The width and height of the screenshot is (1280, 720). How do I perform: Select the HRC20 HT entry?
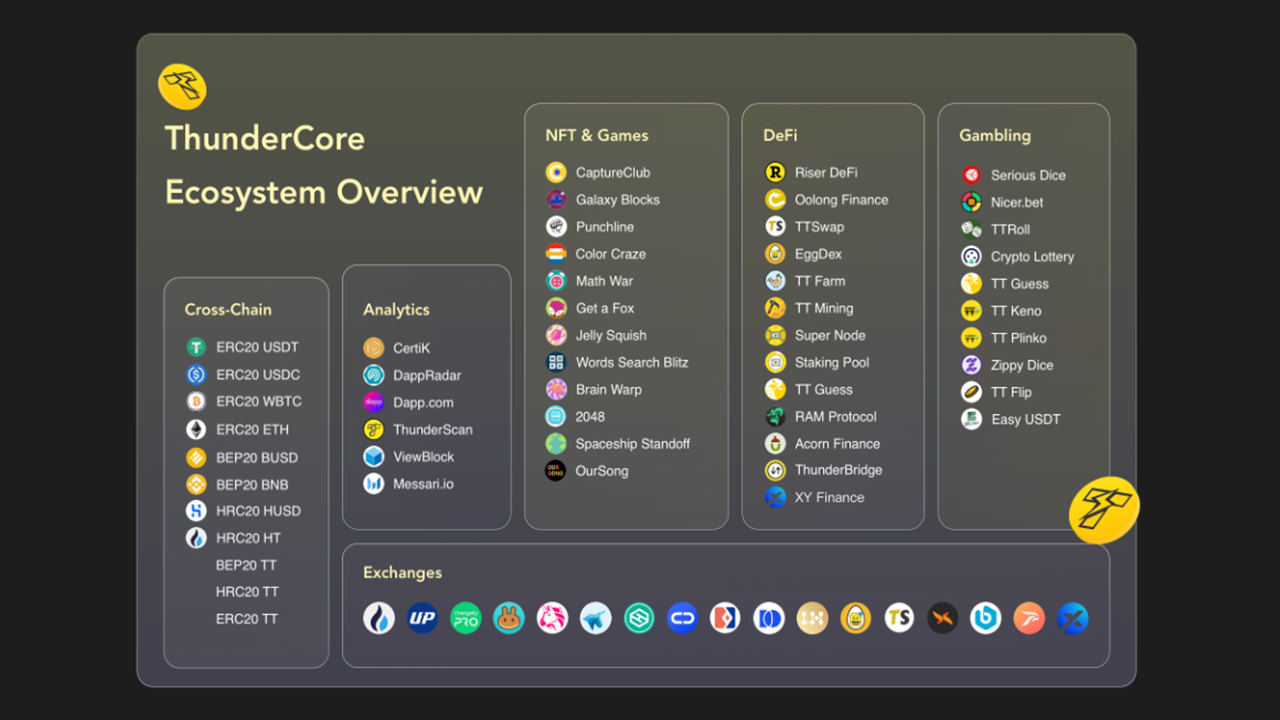233,538
